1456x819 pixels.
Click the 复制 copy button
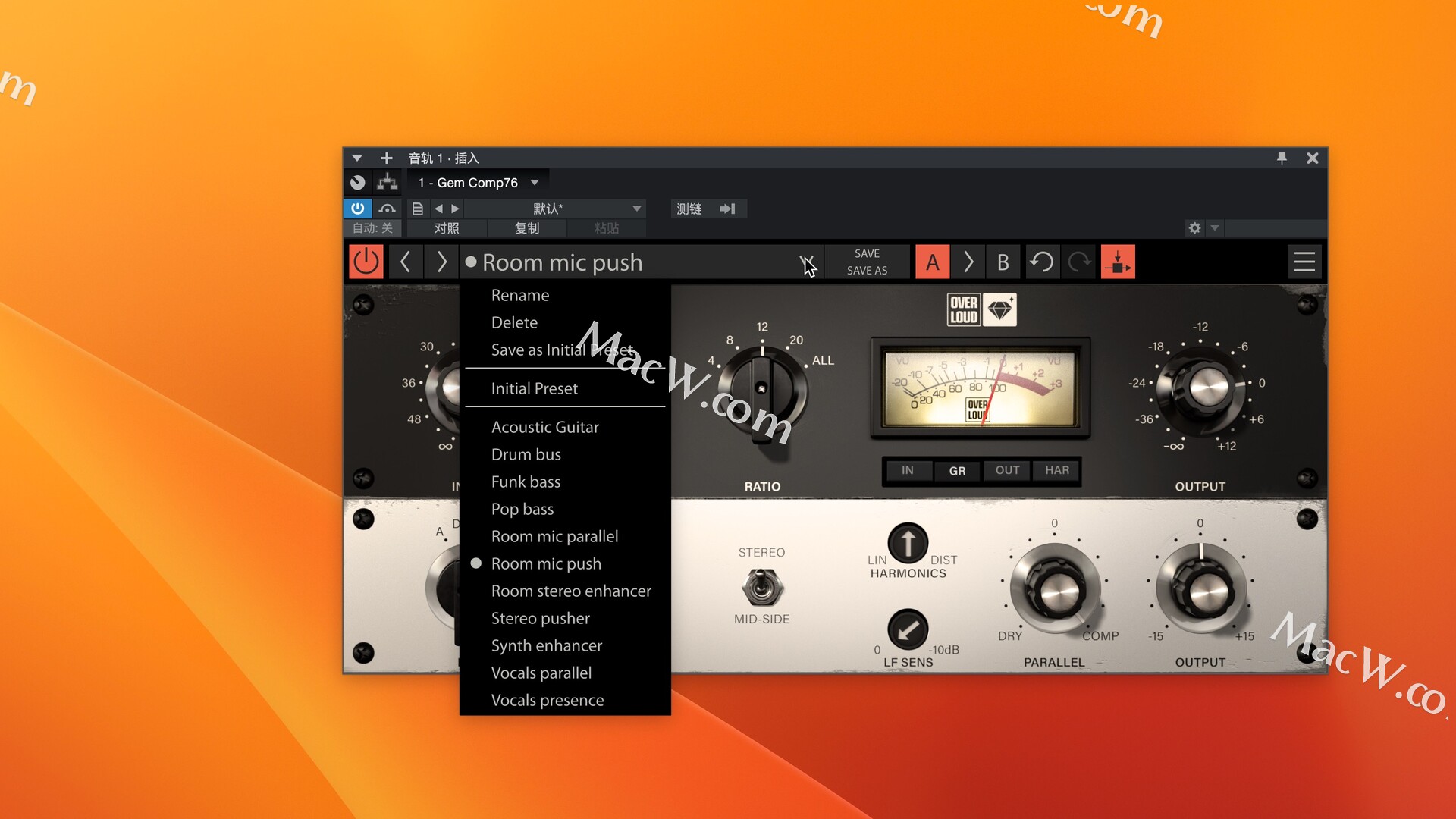click(x=527, y=228)
